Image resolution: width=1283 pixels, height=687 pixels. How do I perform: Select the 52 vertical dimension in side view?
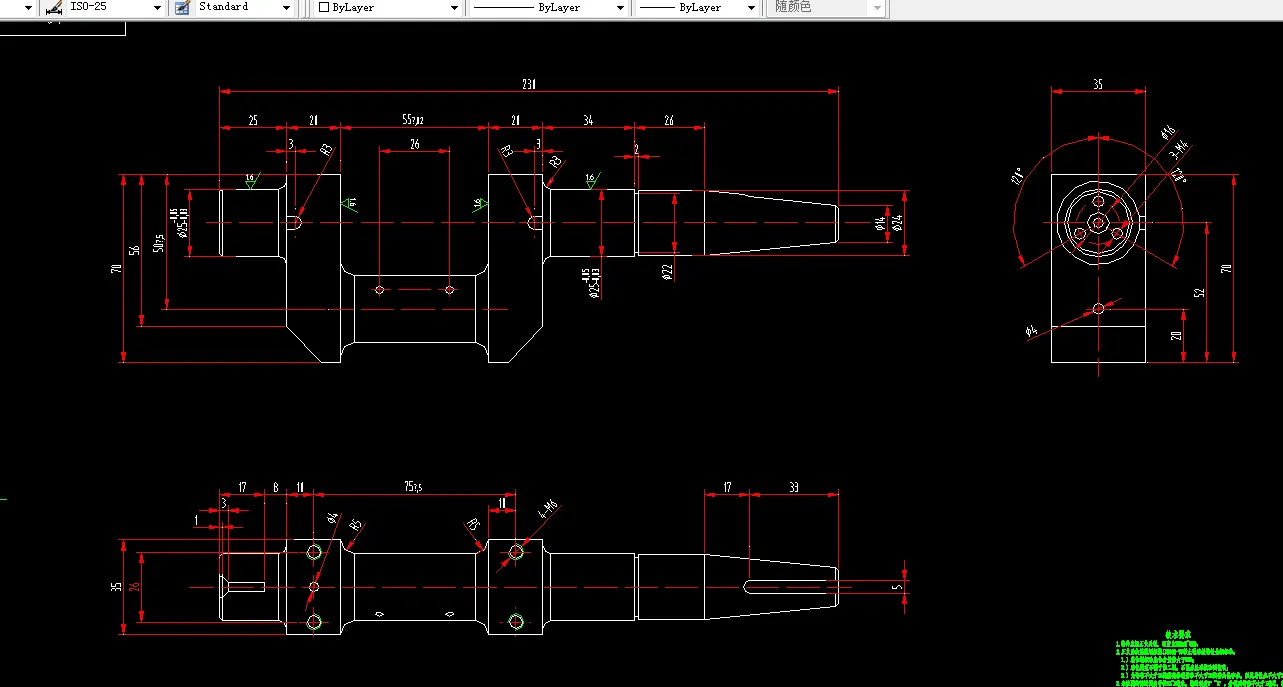click(1199, 293)
